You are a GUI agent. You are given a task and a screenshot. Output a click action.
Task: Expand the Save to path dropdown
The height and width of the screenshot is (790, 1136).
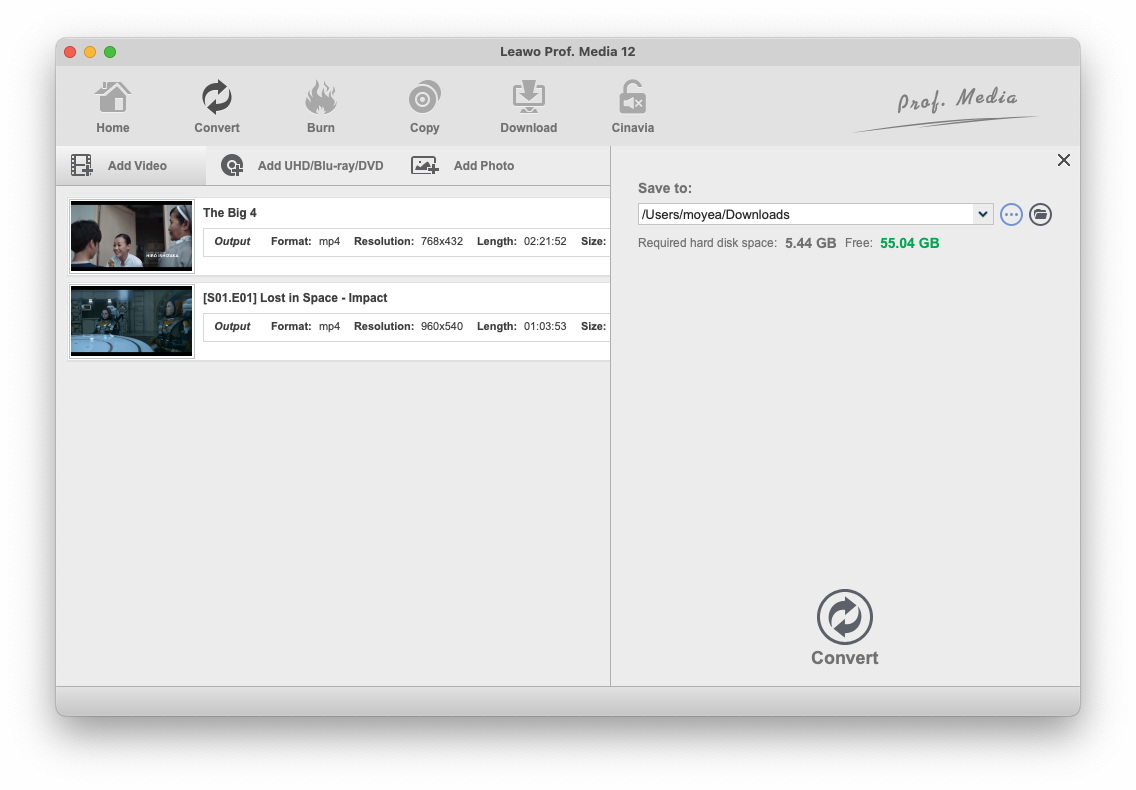(983, 214)
